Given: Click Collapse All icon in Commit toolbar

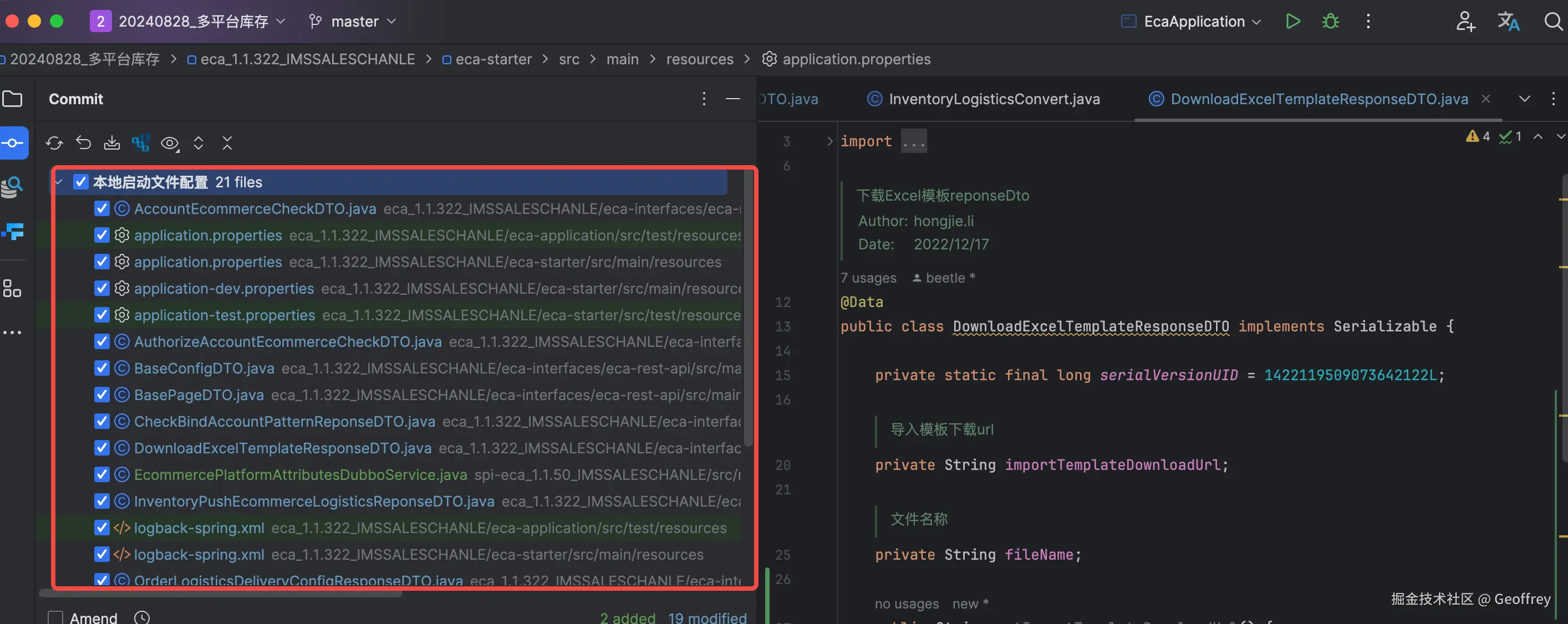Looking at the screenshot, I should pos(227,143).
